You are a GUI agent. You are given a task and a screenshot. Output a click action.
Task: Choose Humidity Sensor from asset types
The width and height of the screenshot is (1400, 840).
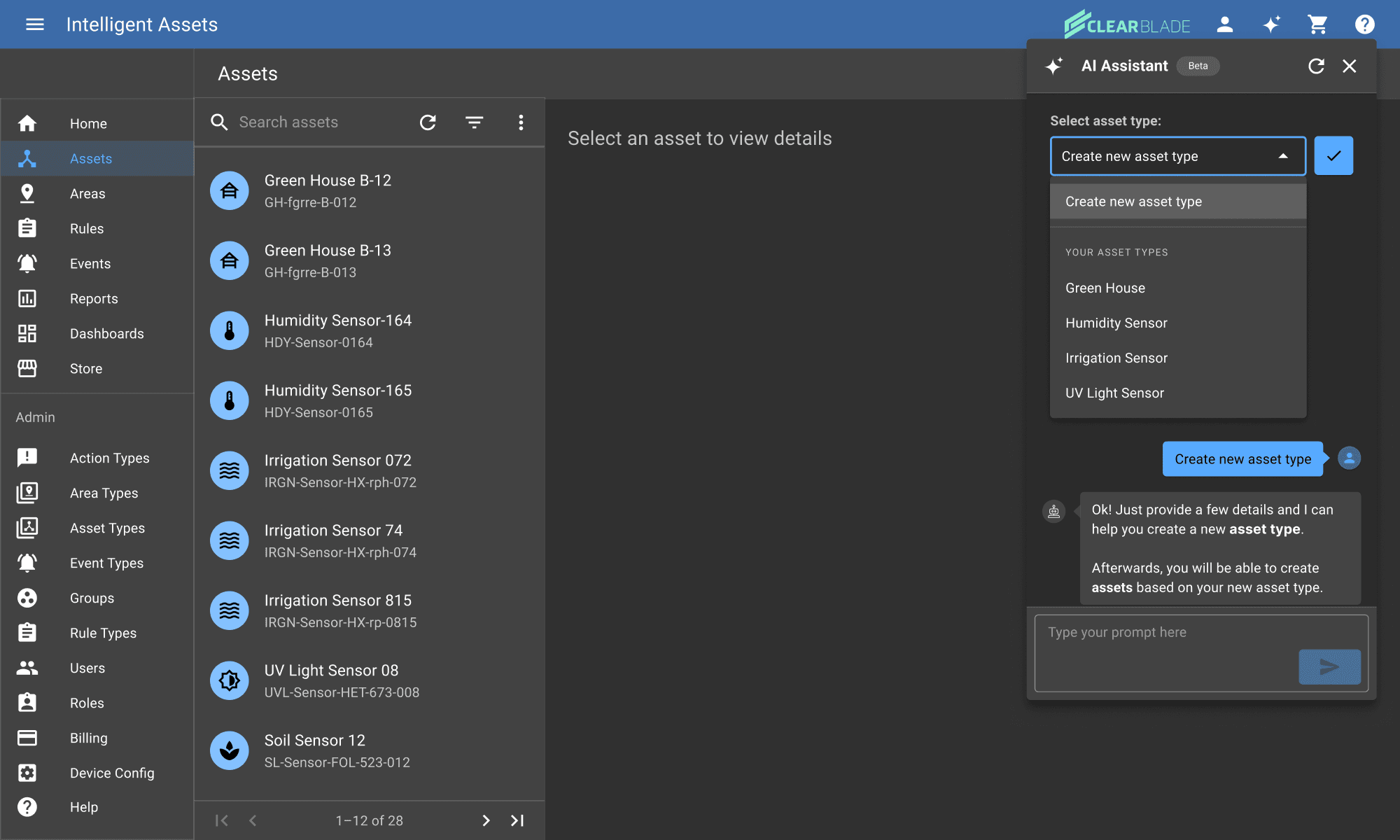pos(1116,323)
